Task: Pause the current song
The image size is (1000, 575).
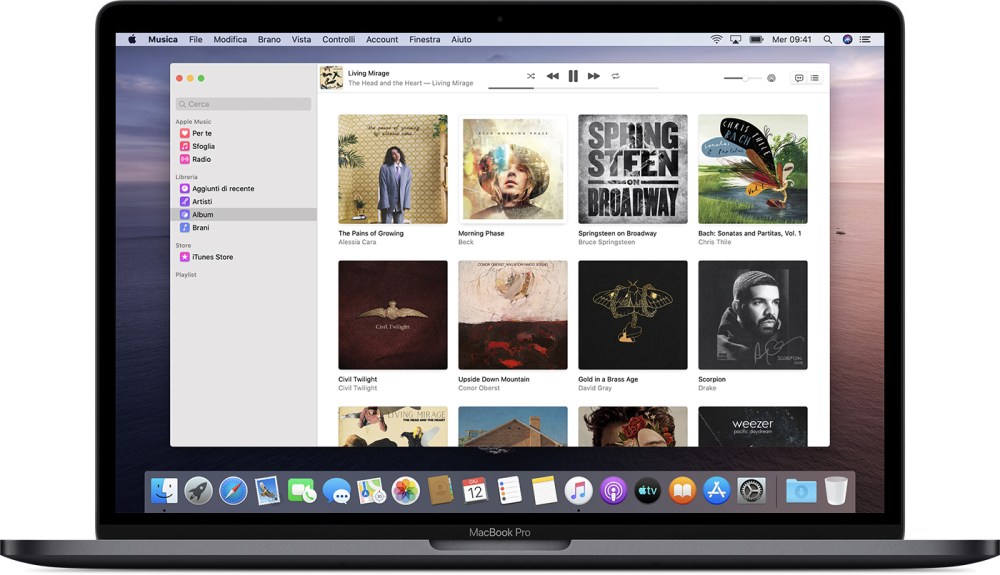Action: coord(573,76)
